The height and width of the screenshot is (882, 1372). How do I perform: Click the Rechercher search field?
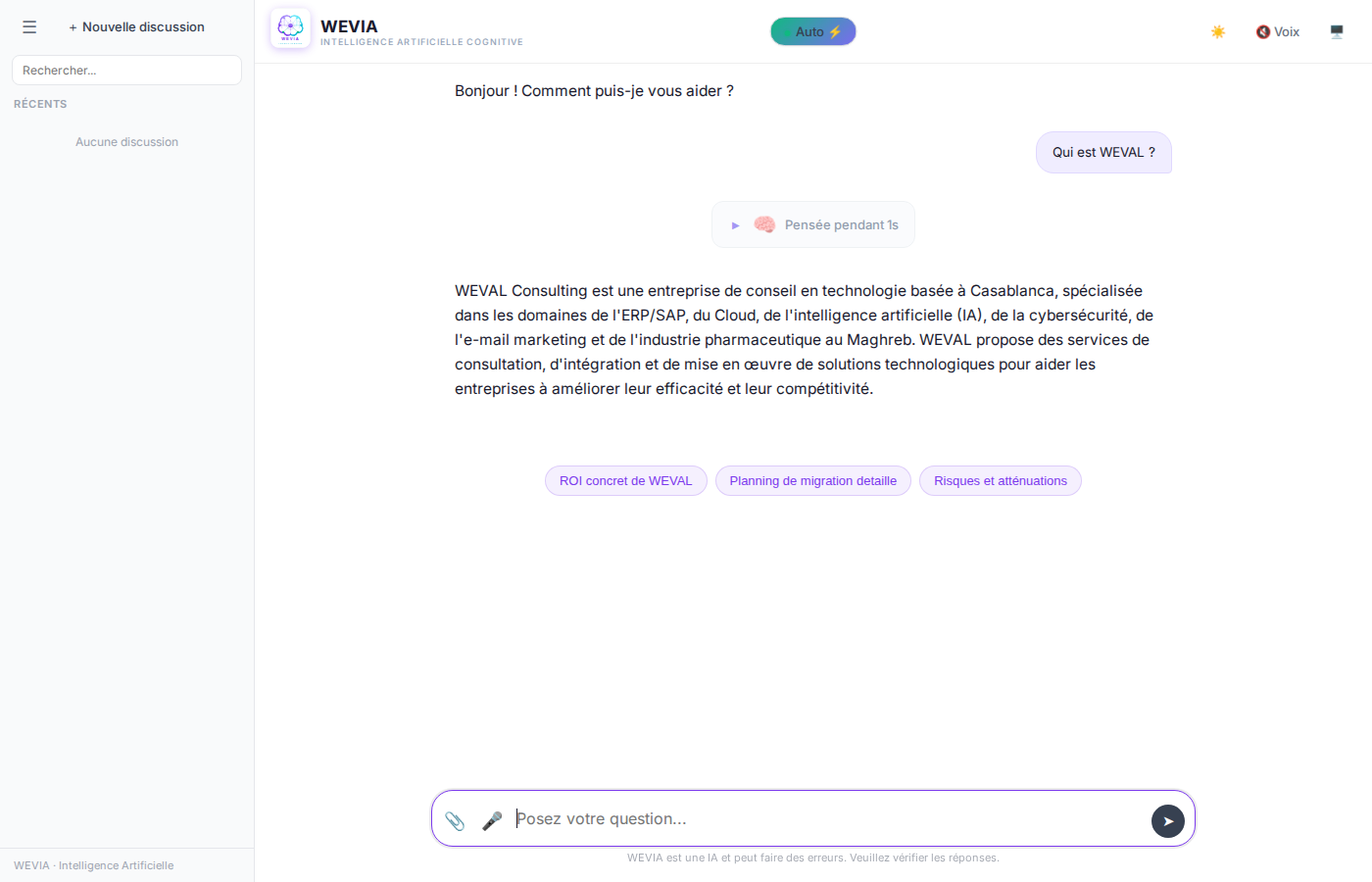coord(126,71)
